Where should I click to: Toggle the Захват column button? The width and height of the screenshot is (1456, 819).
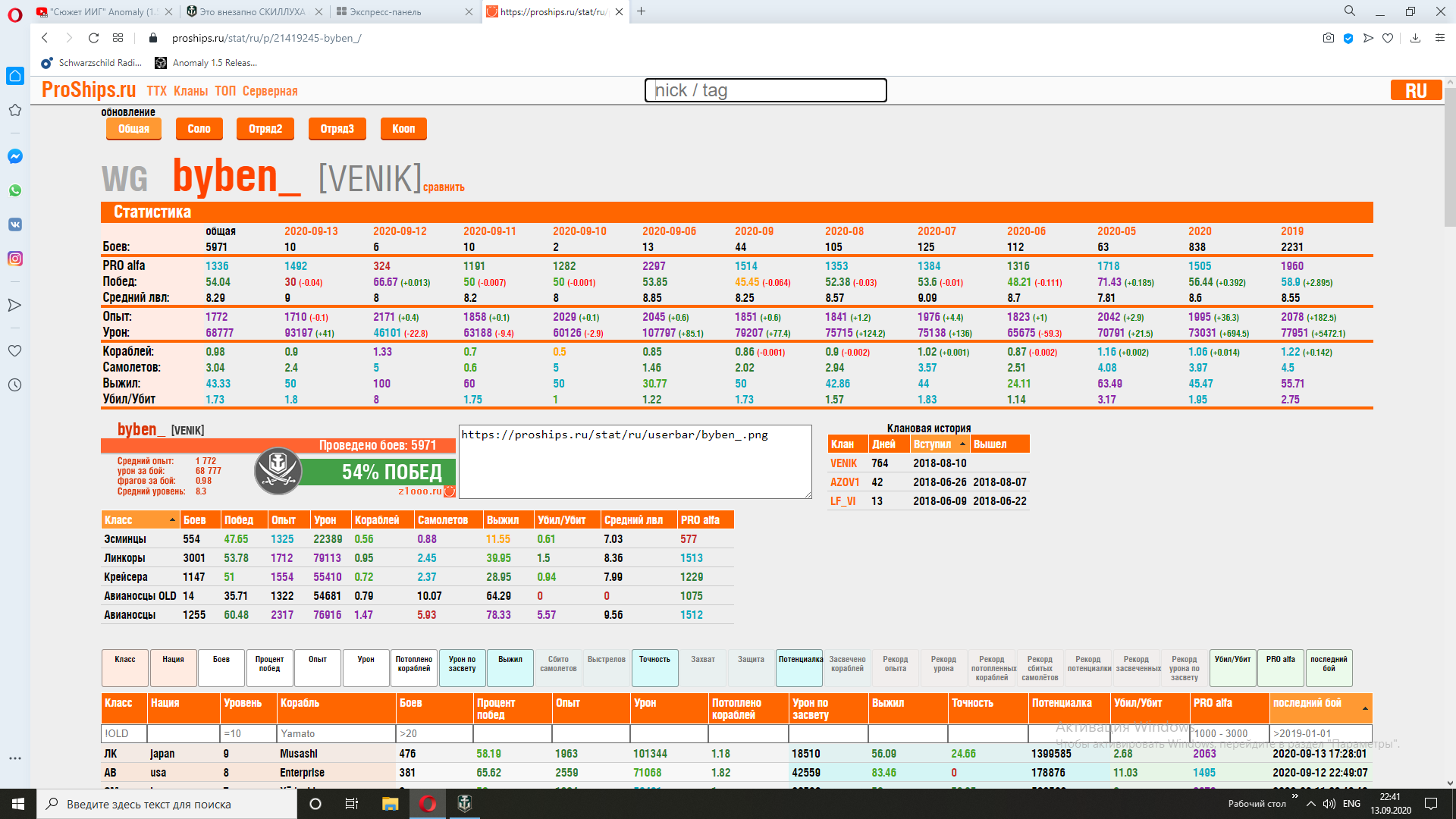point(702,667)
